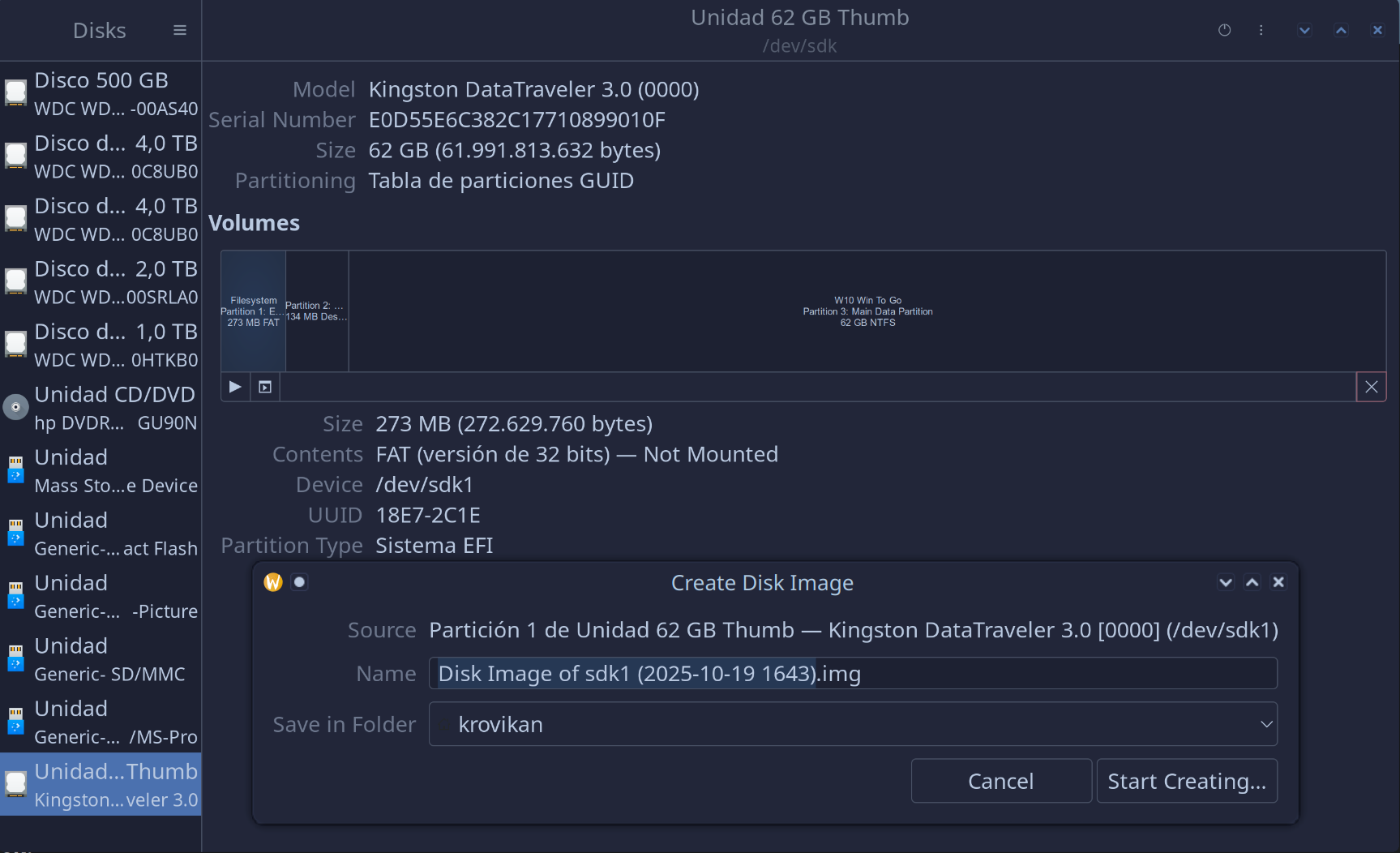
Task: Delete selected partition using the X icon
Action: 1371,387
